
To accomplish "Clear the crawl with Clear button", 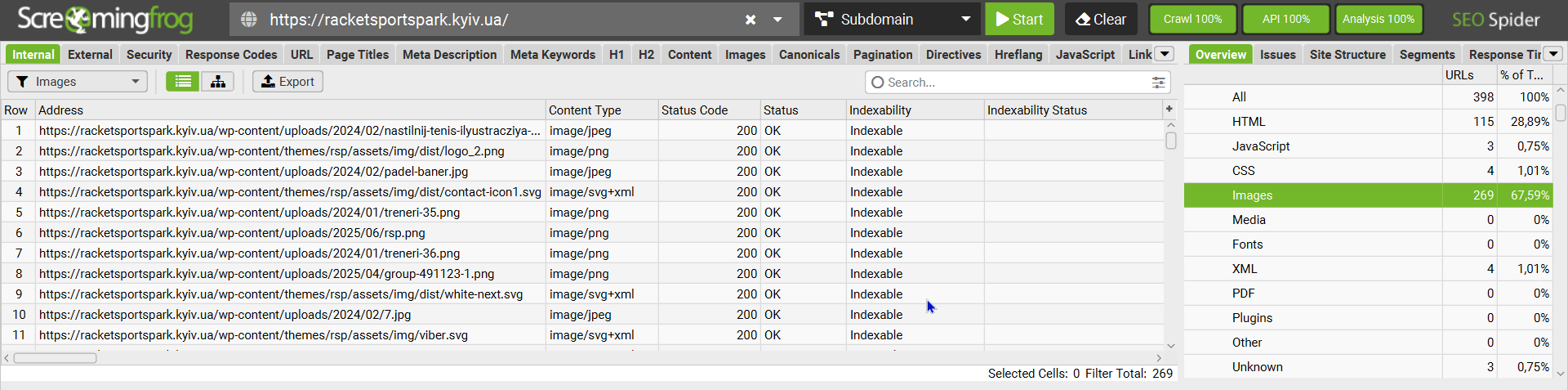I will (1100, 20).
